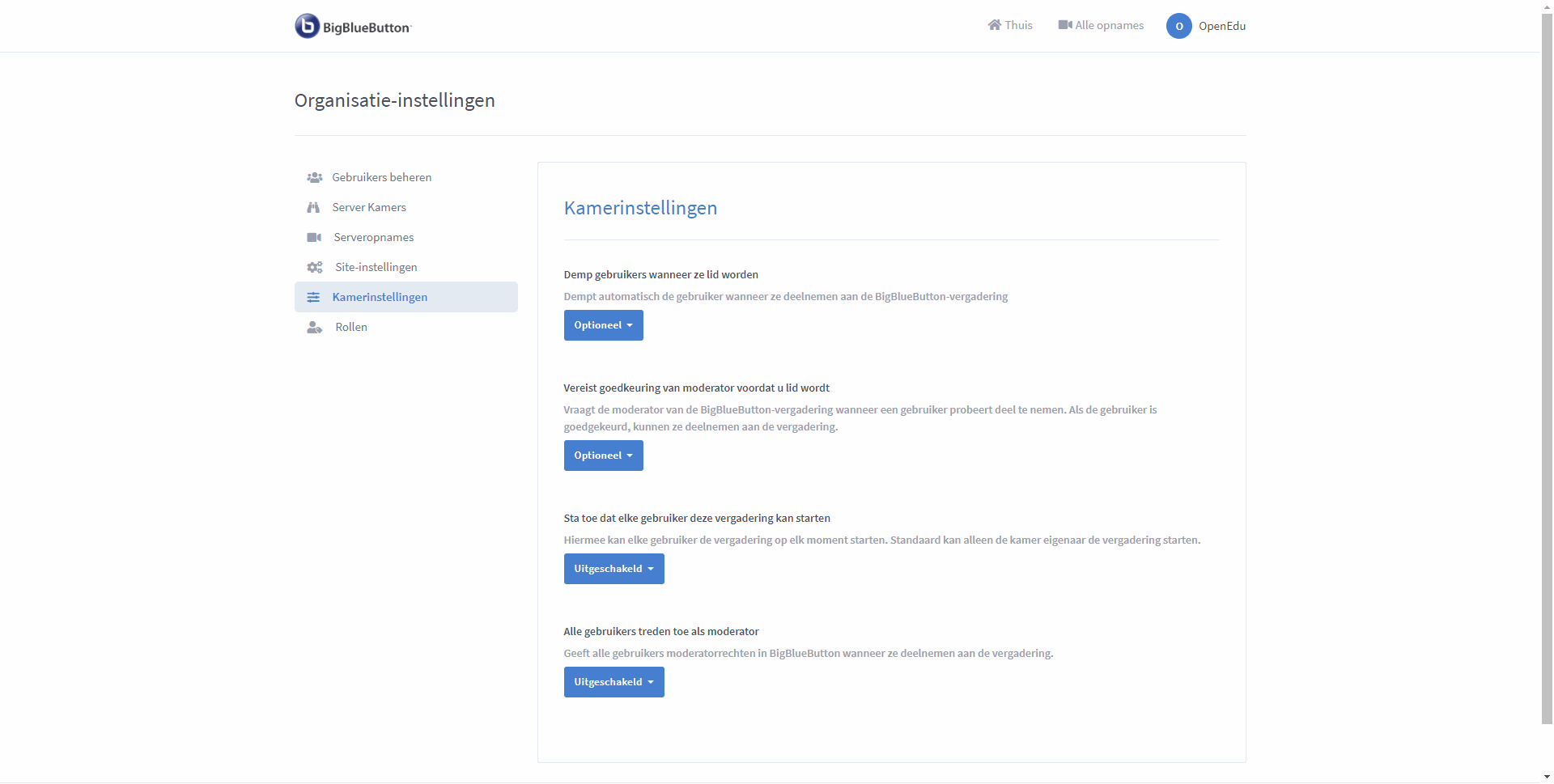Open Server Kamers section
Viewport: 1554px width, 784px height.
[x=406, y=207]
